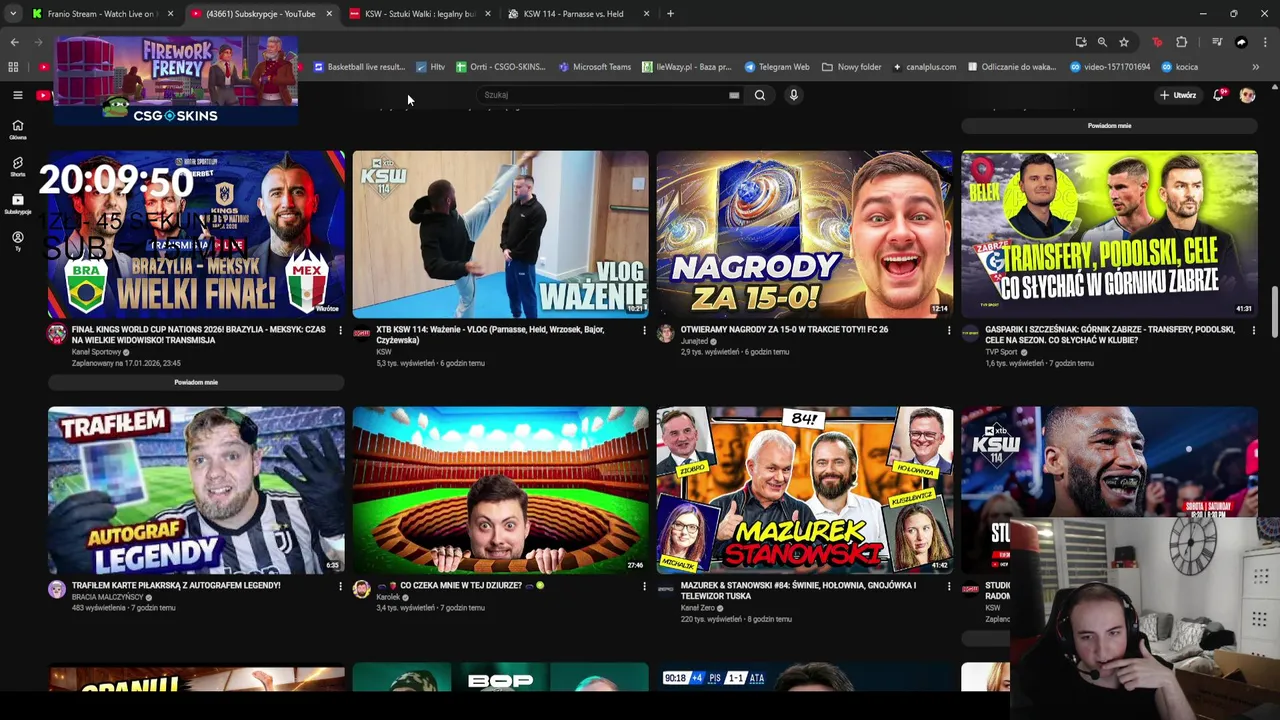Open Microsoft Teams bookmark
This screenshot has width=1280, height=720.
[595, 67]
